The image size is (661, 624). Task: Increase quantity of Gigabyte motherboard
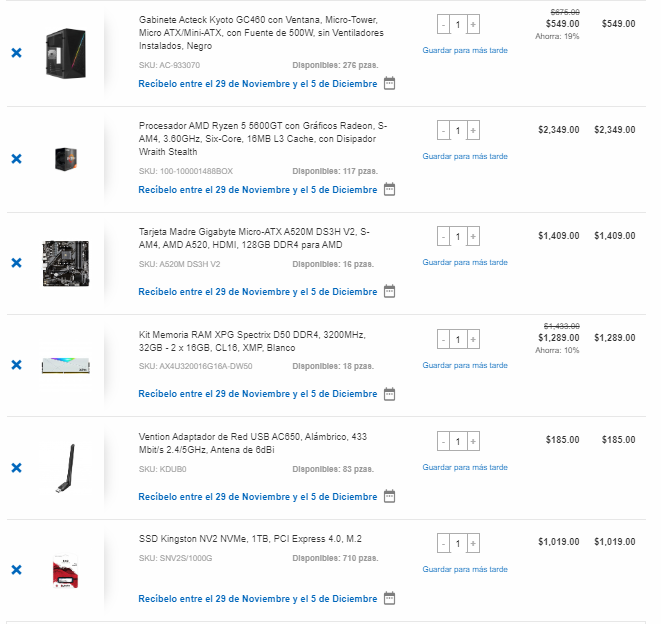473,237
